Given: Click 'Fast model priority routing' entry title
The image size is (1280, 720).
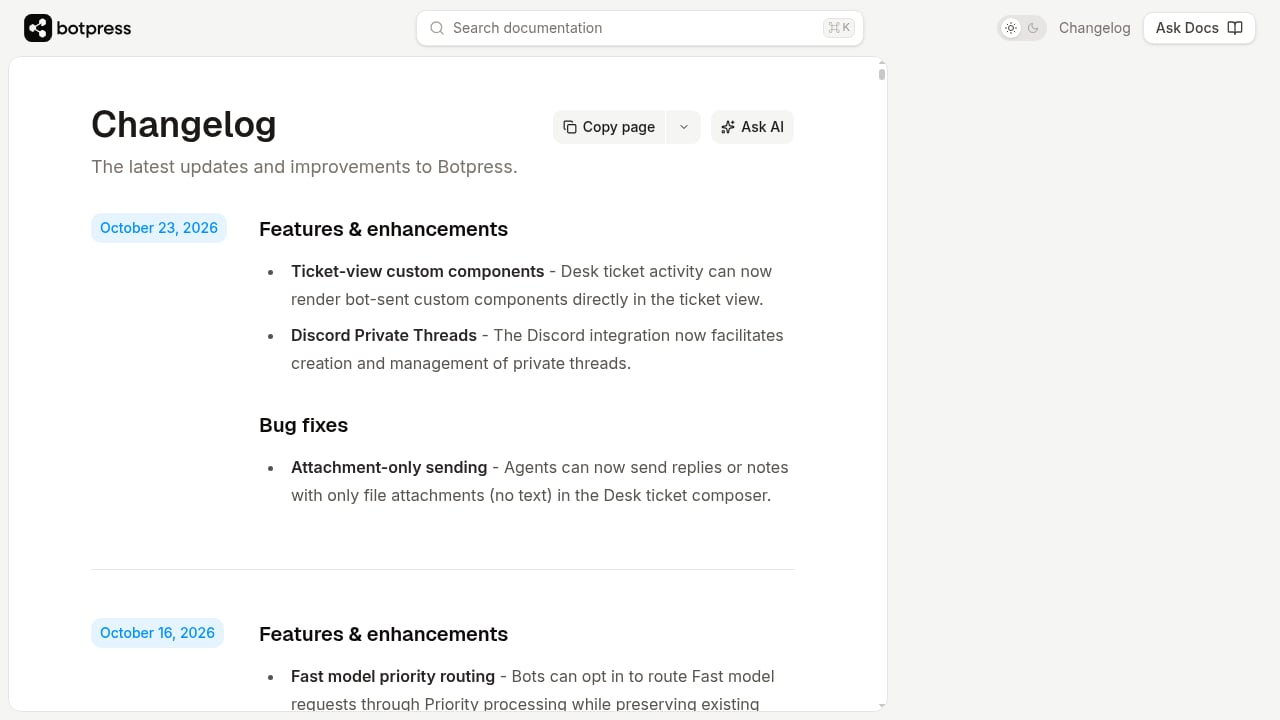Looking at the screenshot, I should pos(393,676).
